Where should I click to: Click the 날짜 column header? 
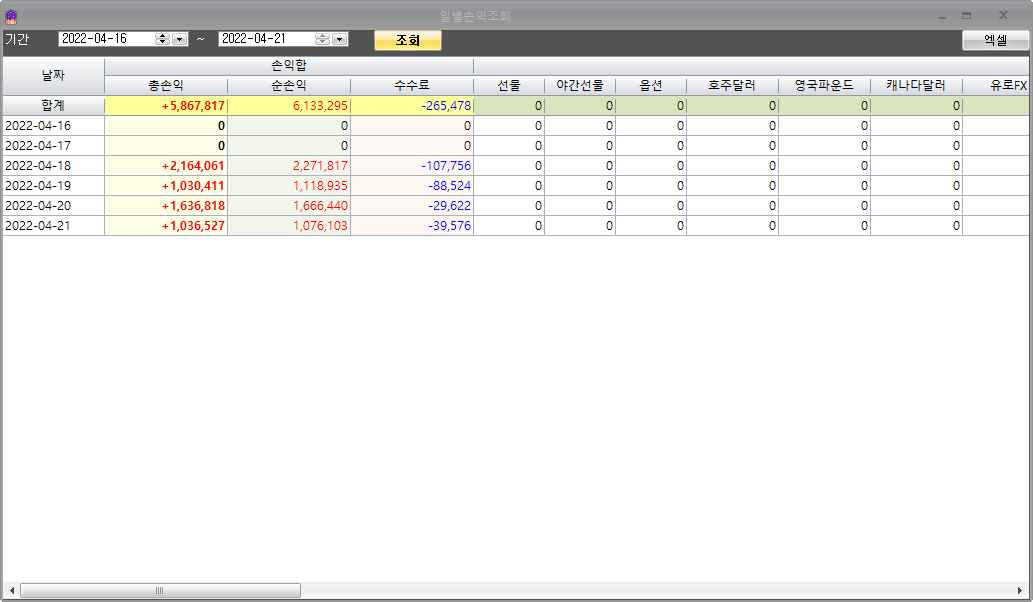[x=53, y=76]
